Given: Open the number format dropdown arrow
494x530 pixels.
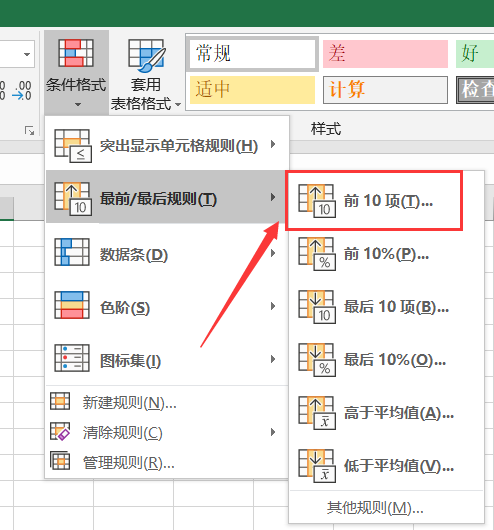Looking at the screenshot, I should tap(27, 54).
